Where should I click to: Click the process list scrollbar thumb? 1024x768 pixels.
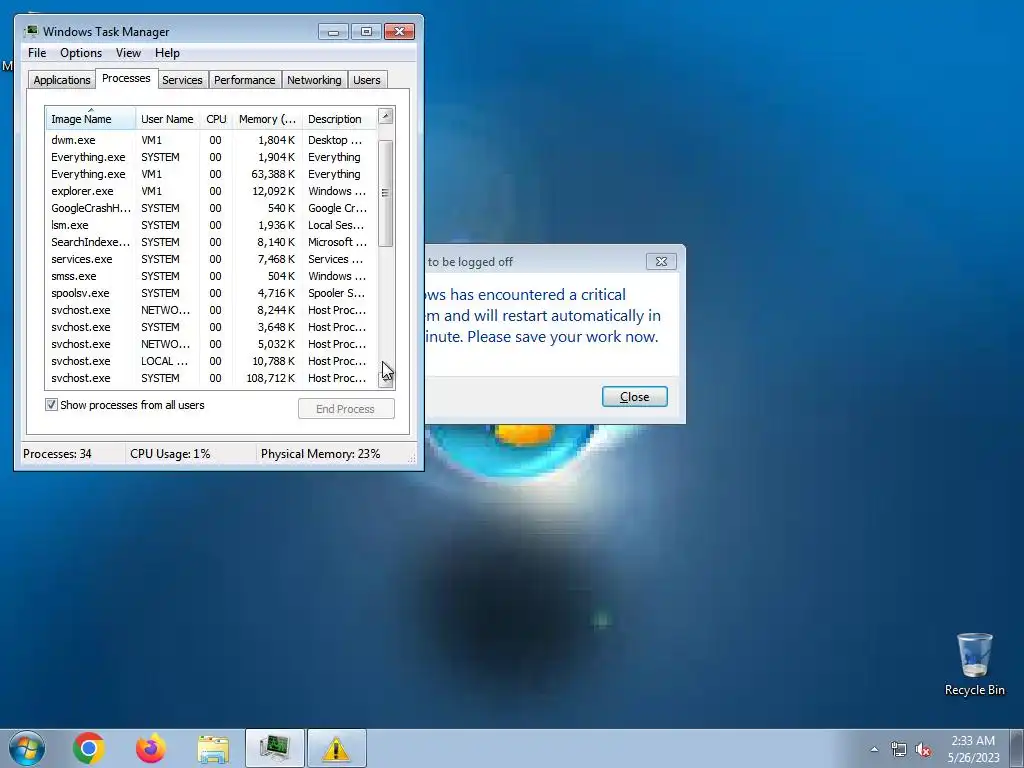[x=386, y=193]
